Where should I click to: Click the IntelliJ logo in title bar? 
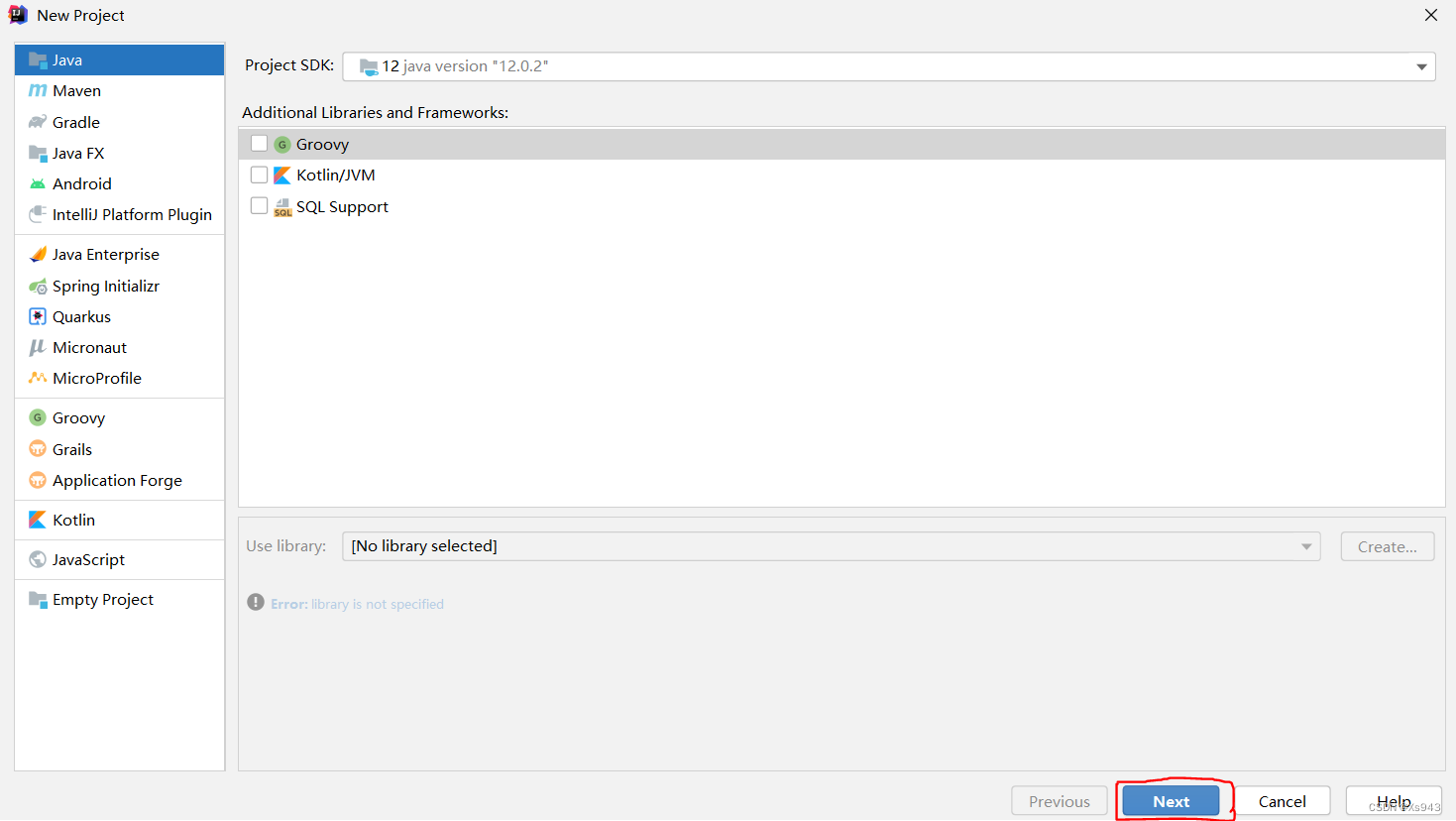click(18, 15)
